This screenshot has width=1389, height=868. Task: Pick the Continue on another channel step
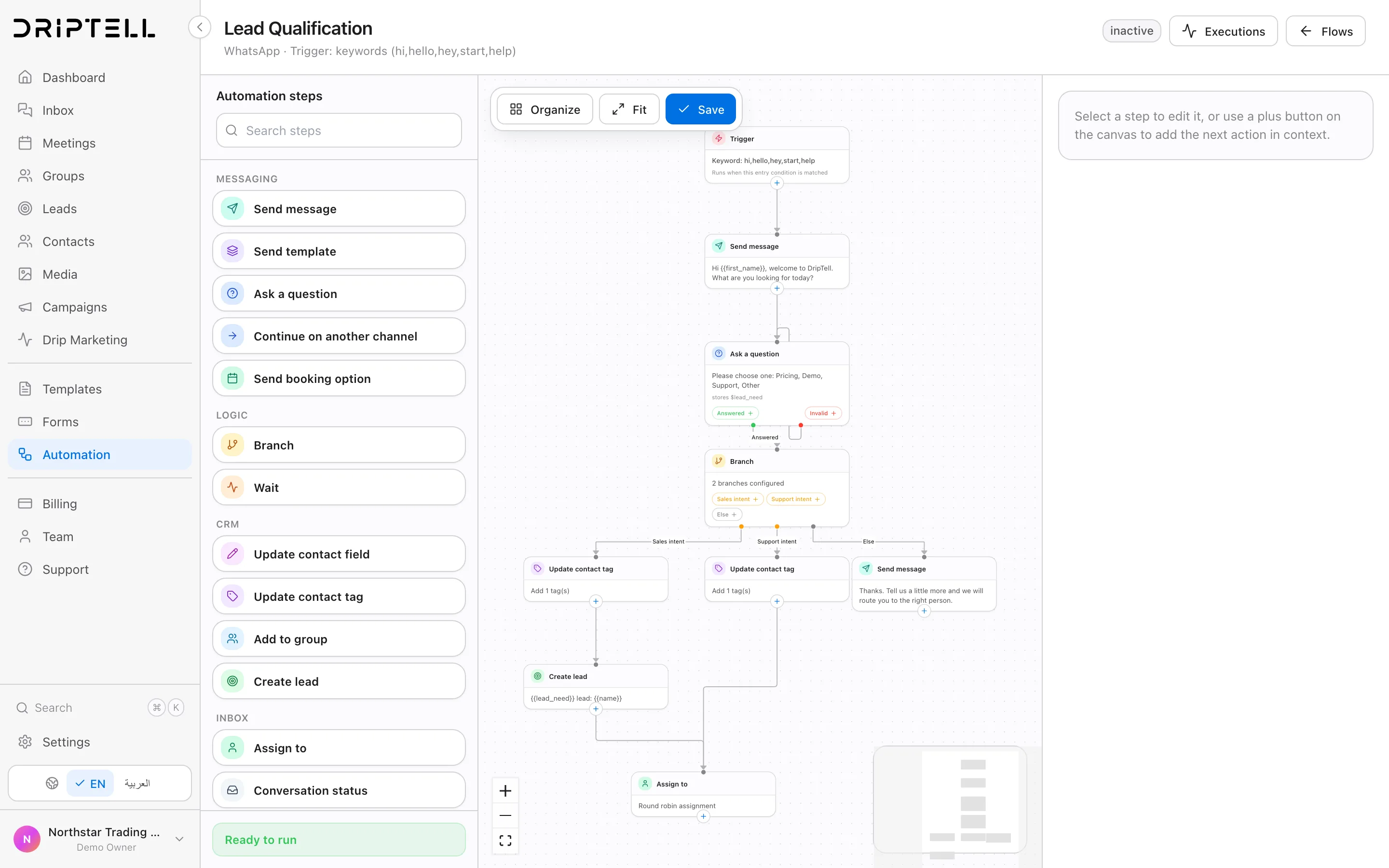coord(339,336)
